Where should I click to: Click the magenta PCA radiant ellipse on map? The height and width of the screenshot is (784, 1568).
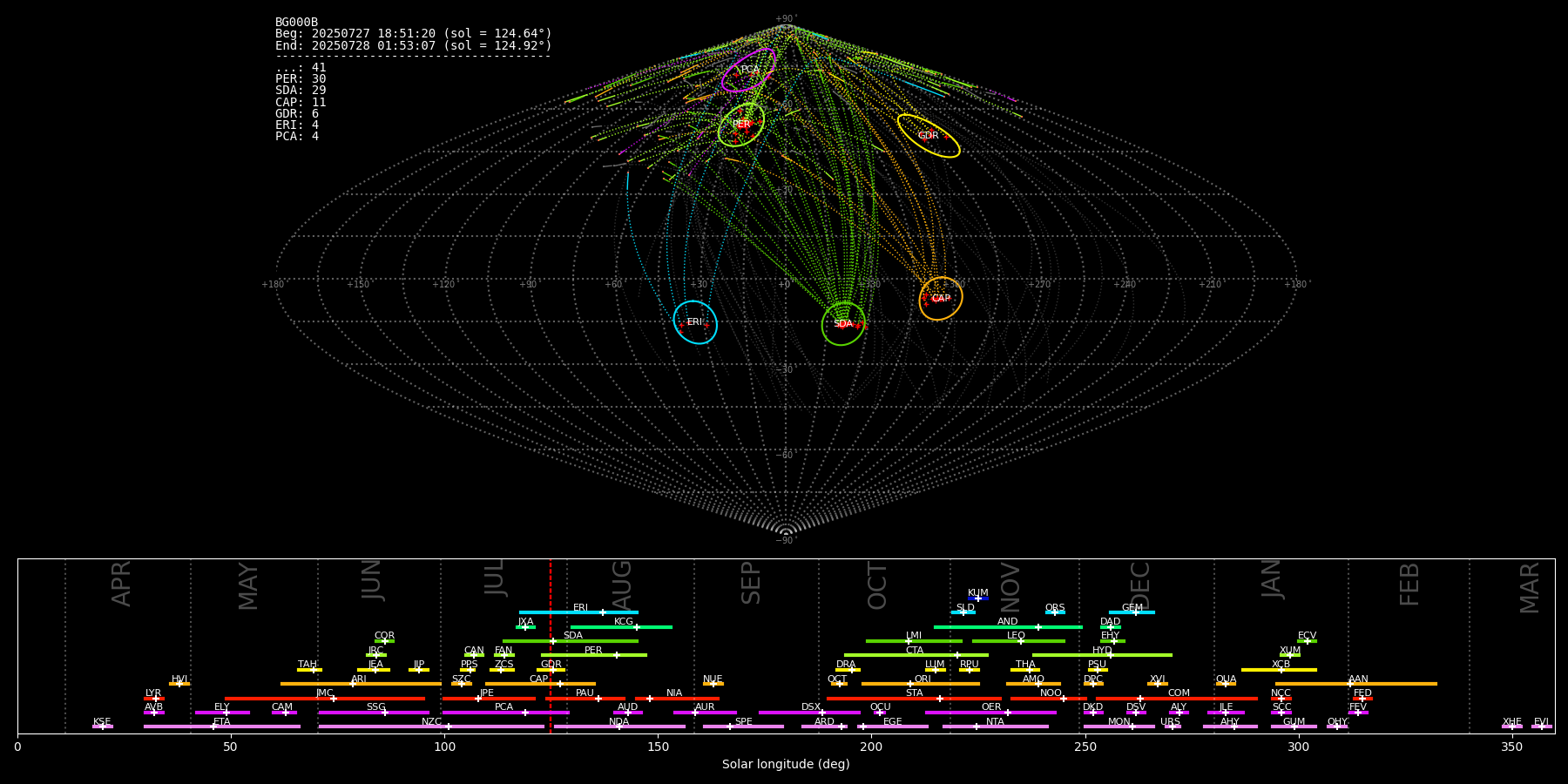coord(748,70)
